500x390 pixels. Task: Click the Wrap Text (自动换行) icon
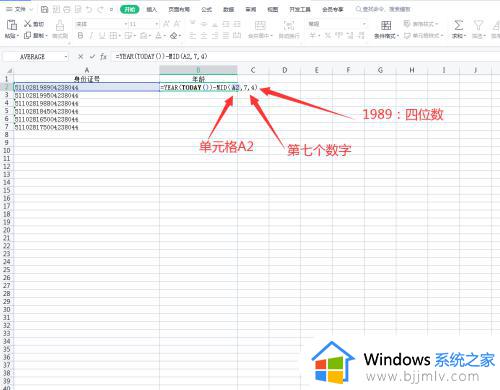pyautogui.click(x=289, y=25)
